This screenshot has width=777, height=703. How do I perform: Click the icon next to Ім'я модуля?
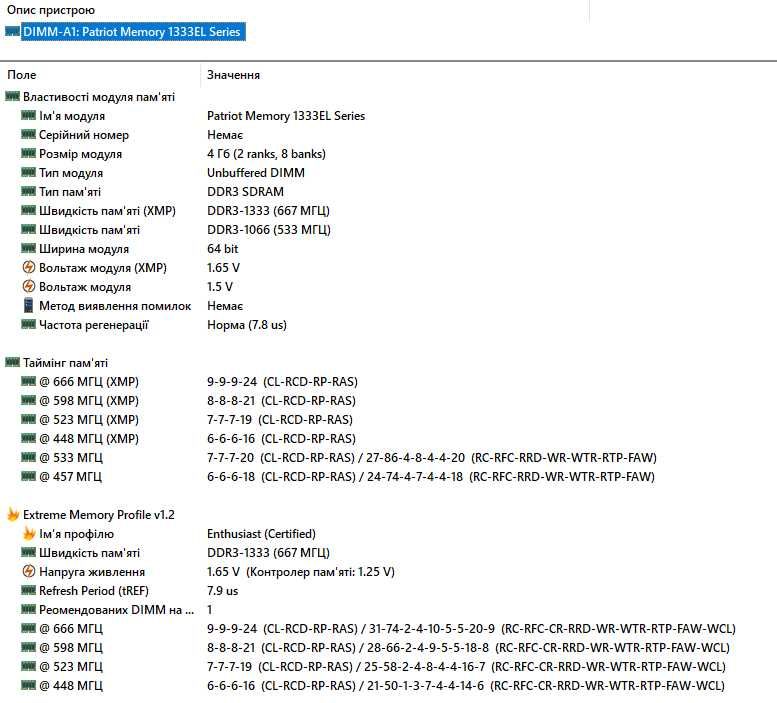28,115
